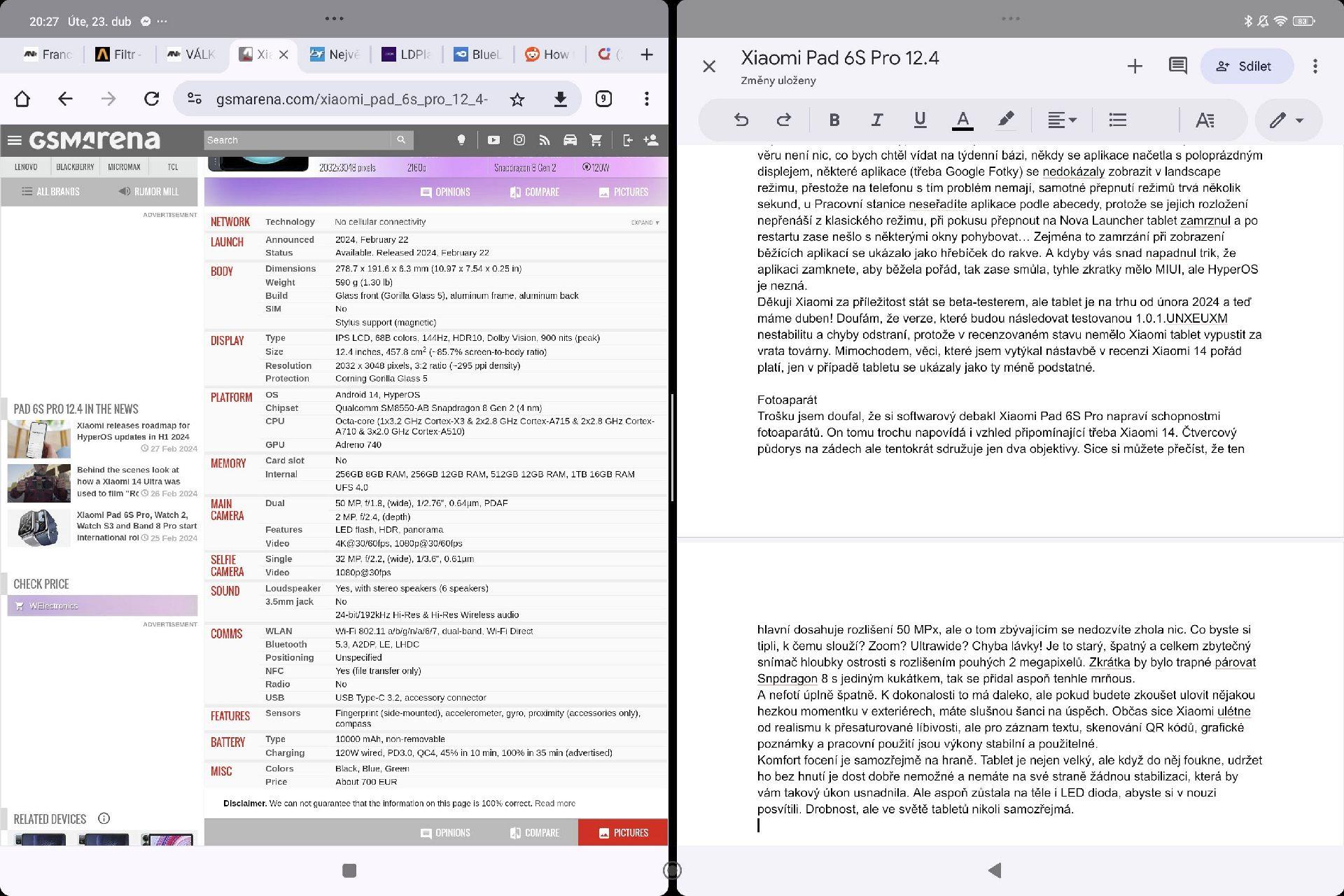This screenshot has height=896, width=1344.
Task: Open split-window options dots above Chrome
Action: [334, 18]
